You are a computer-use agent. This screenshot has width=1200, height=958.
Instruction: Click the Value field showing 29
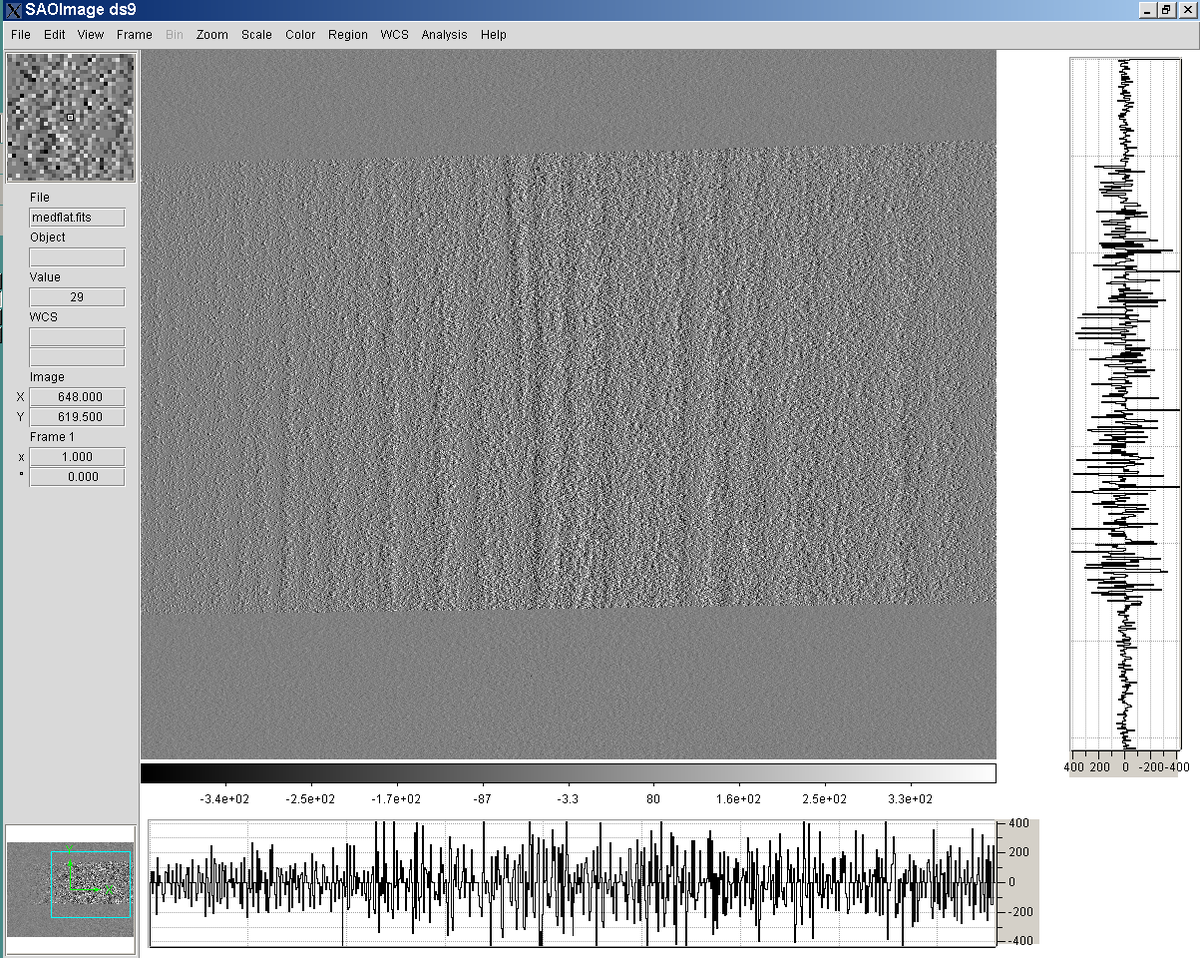76,297
